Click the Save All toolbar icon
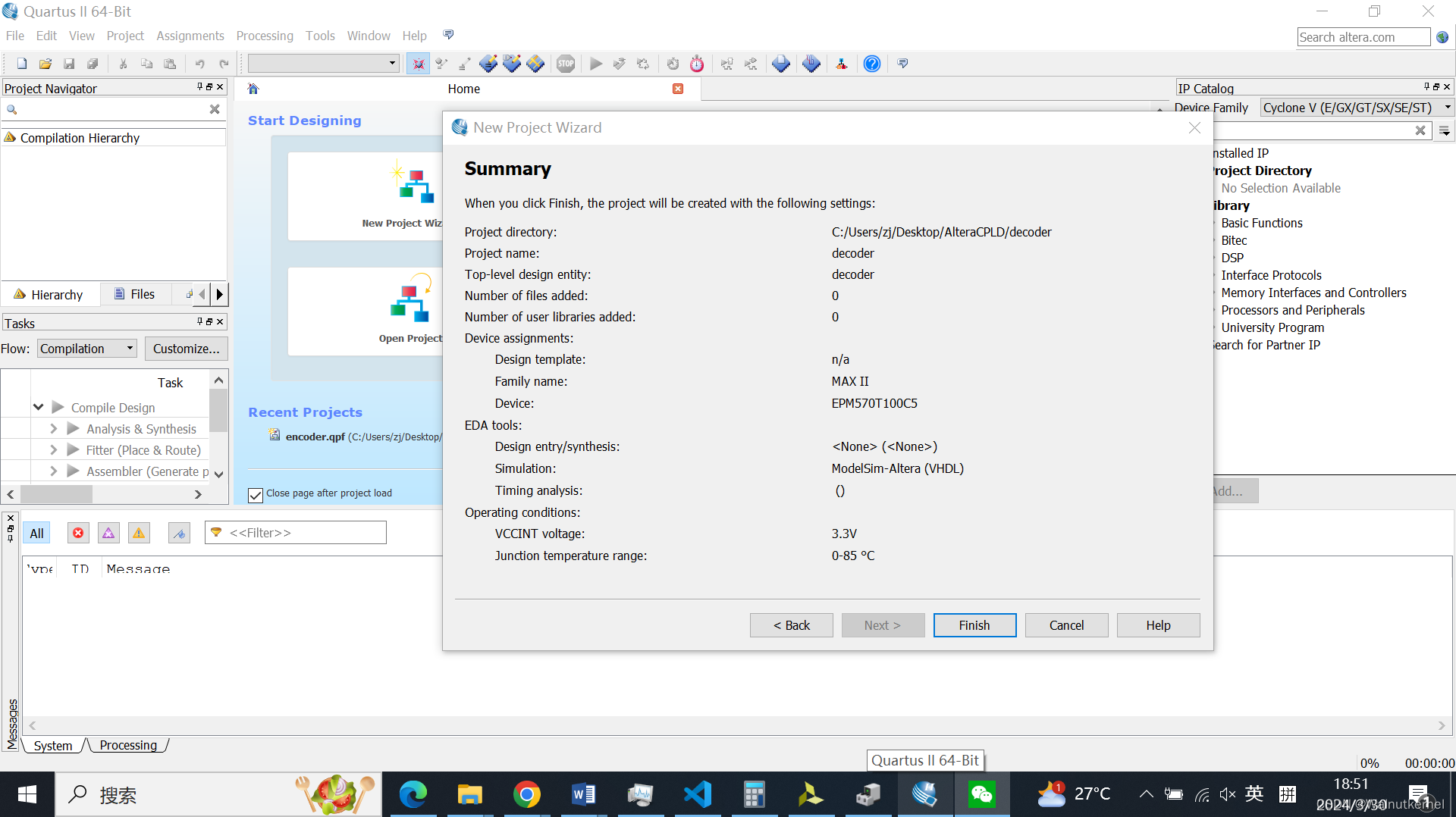This screenshot has height=817, width=1456. 93,64
